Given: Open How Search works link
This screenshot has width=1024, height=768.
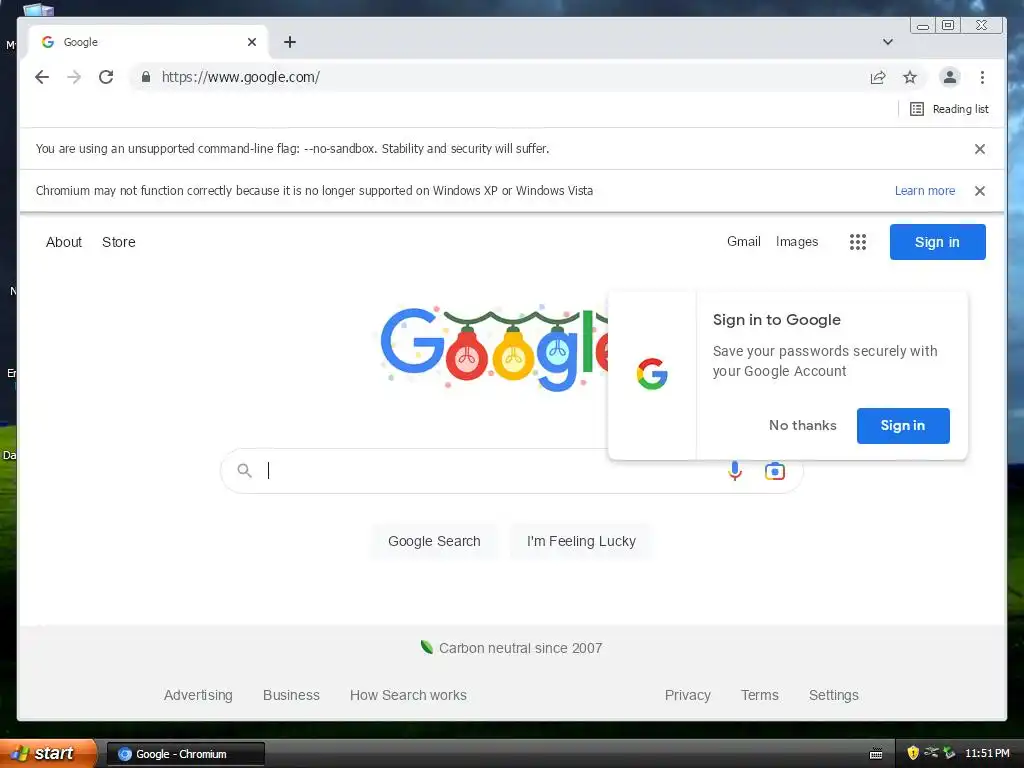Looking at the screenshot, I should tap(408, 695).
